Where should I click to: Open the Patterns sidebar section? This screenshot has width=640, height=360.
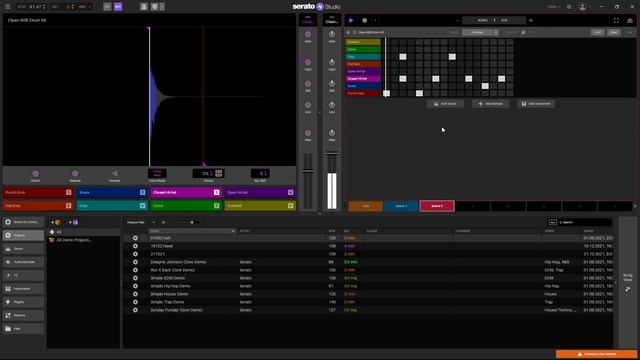tap(24, 316)
